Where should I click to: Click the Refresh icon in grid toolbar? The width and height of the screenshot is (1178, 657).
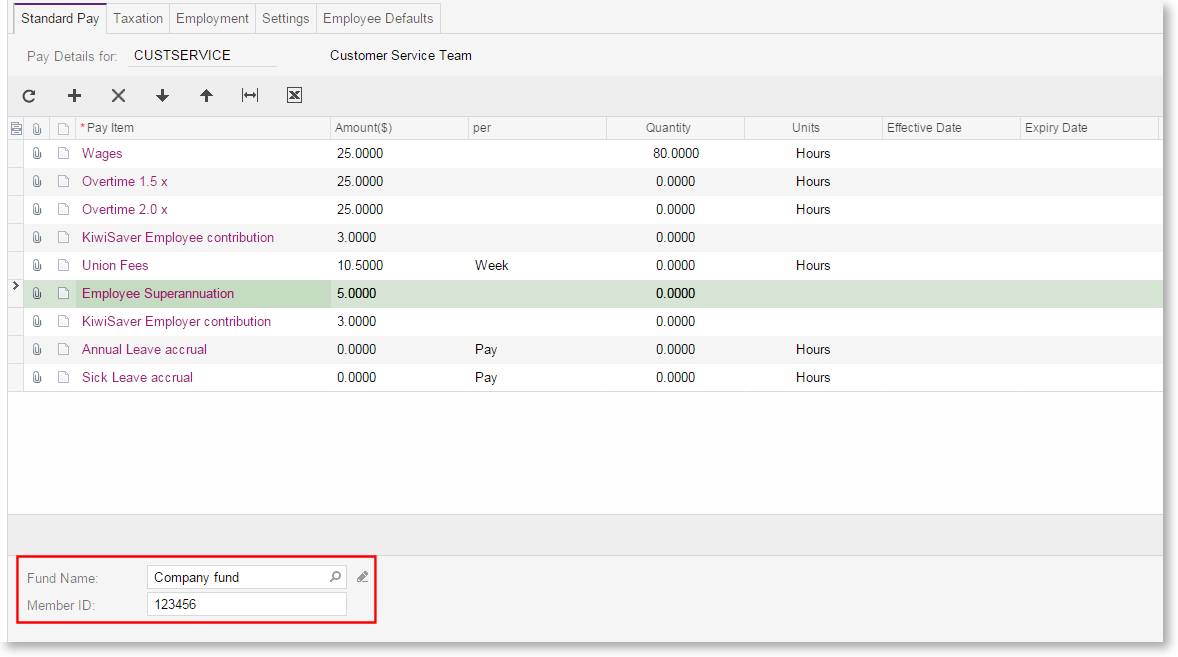pos(29,96)
